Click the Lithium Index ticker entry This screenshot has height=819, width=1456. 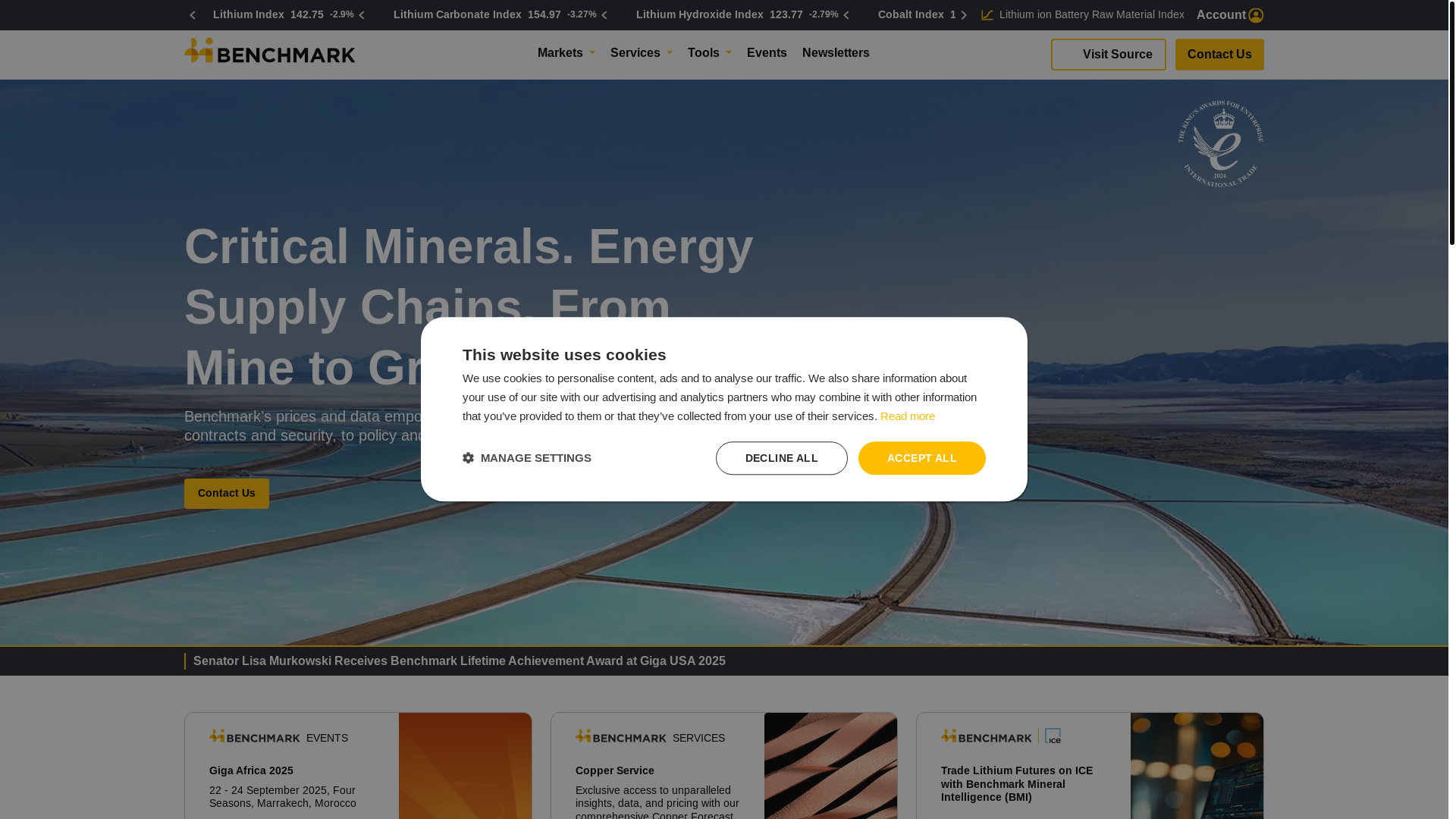(283, 15)
